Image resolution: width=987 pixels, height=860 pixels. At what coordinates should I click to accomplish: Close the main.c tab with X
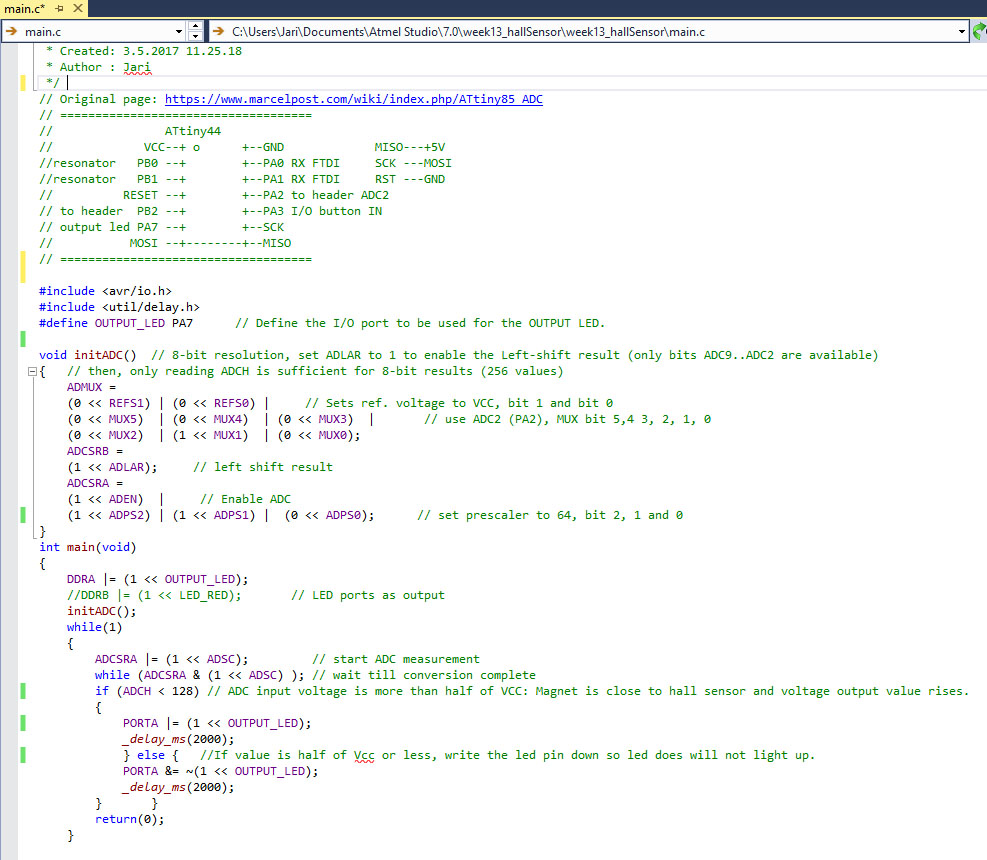tap(78, 8)
